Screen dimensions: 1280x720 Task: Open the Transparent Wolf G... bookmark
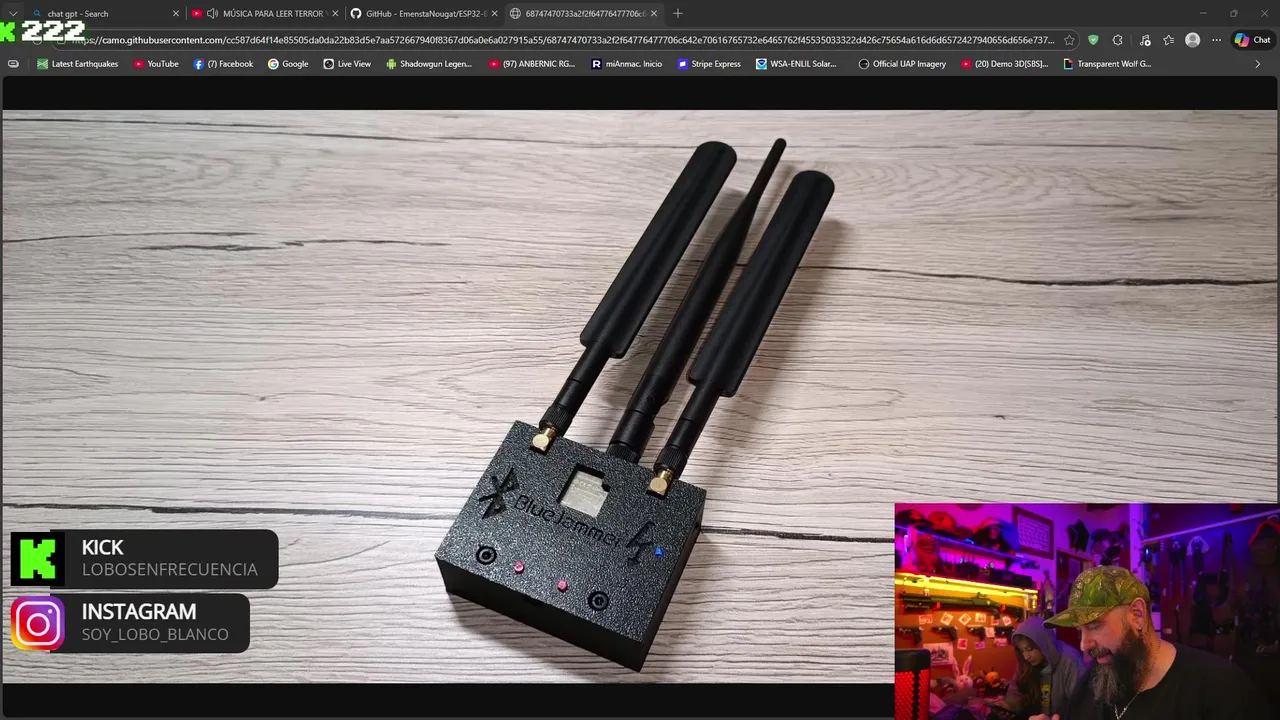(1107, 64)
